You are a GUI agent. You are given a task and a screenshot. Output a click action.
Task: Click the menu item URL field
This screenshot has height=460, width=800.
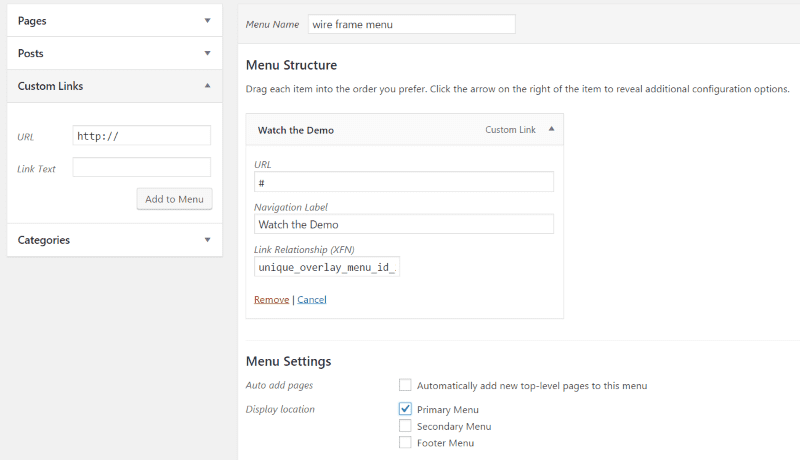coord(403,182)
